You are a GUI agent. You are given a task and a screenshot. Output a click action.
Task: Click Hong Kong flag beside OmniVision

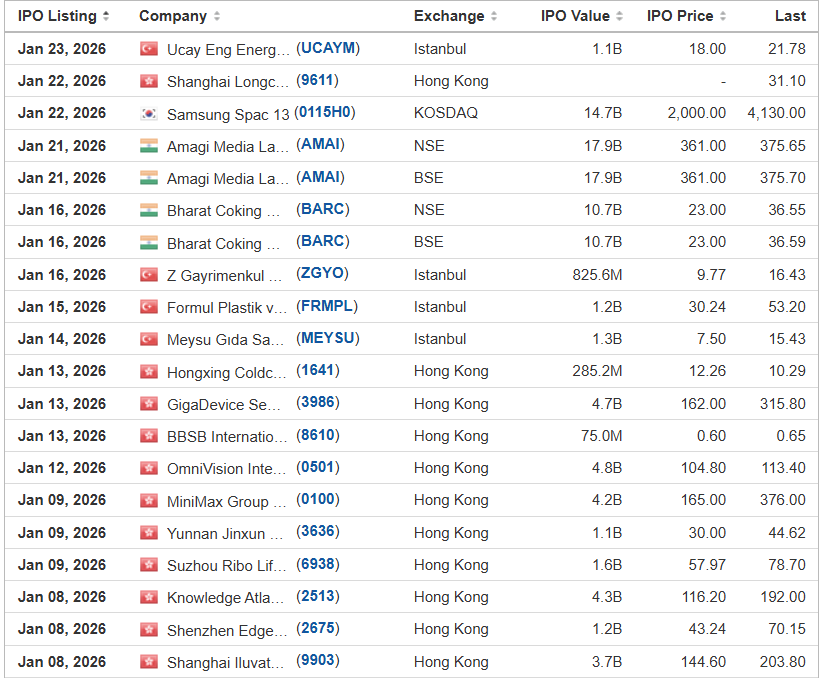click(149, 468)
